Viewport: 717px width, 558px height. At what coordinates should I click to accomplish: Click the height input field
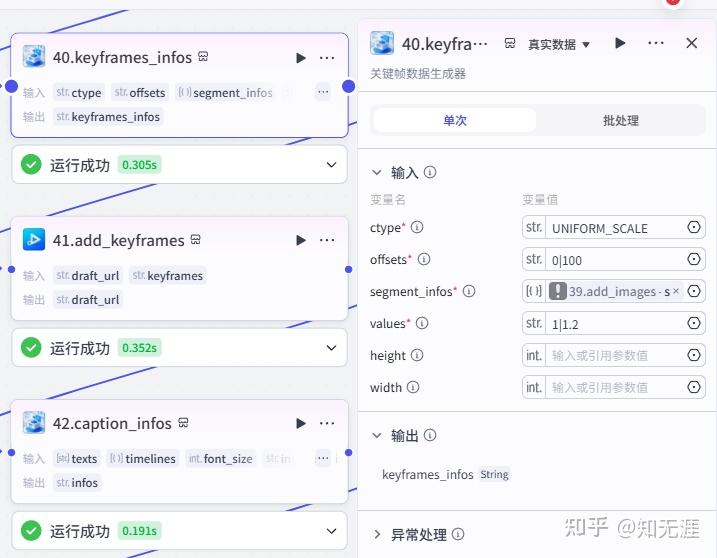[615, 355]
